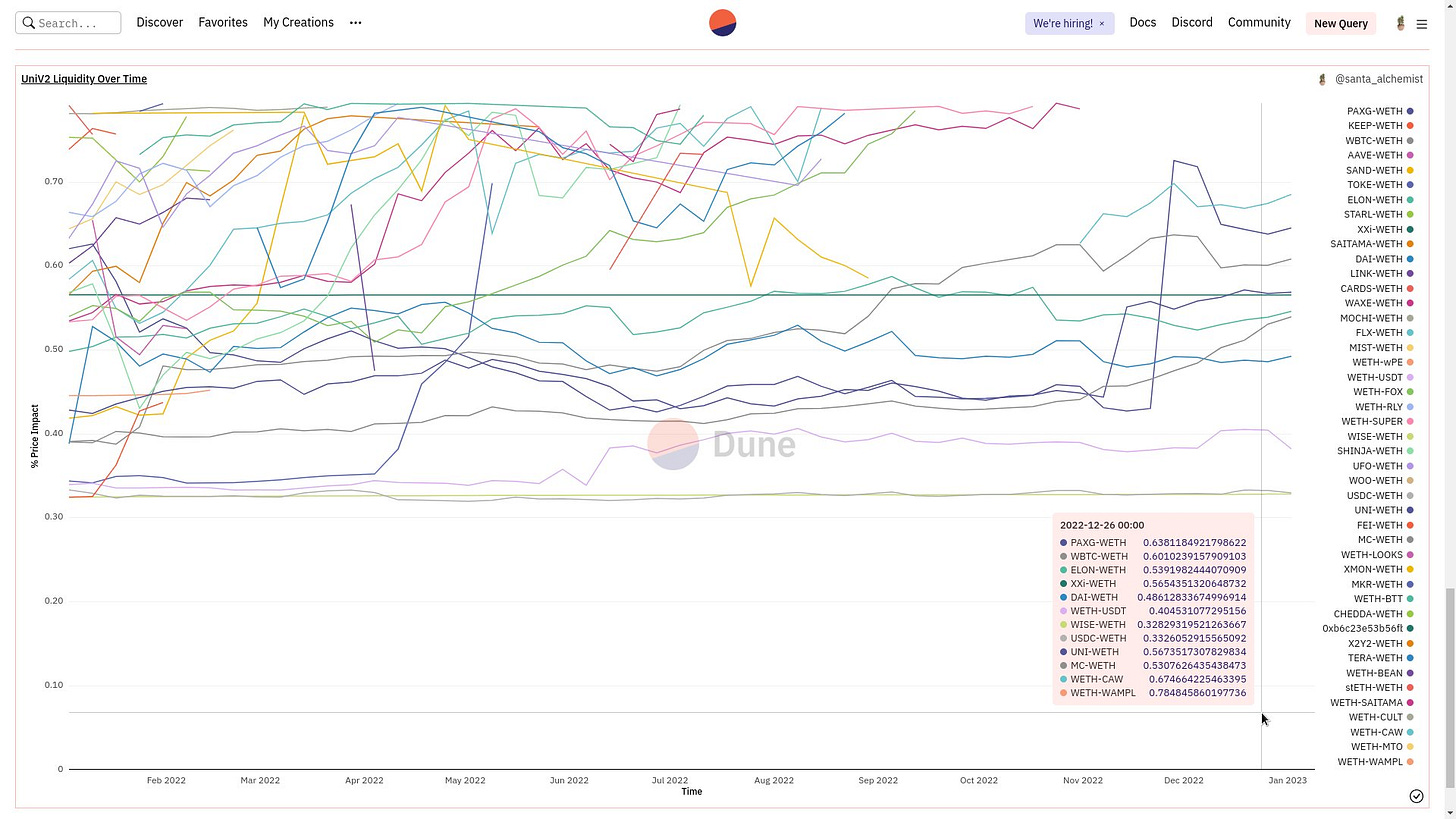Open the hamburger menu icon
Screen dimensions: 1456x819
click(1421, 24)
